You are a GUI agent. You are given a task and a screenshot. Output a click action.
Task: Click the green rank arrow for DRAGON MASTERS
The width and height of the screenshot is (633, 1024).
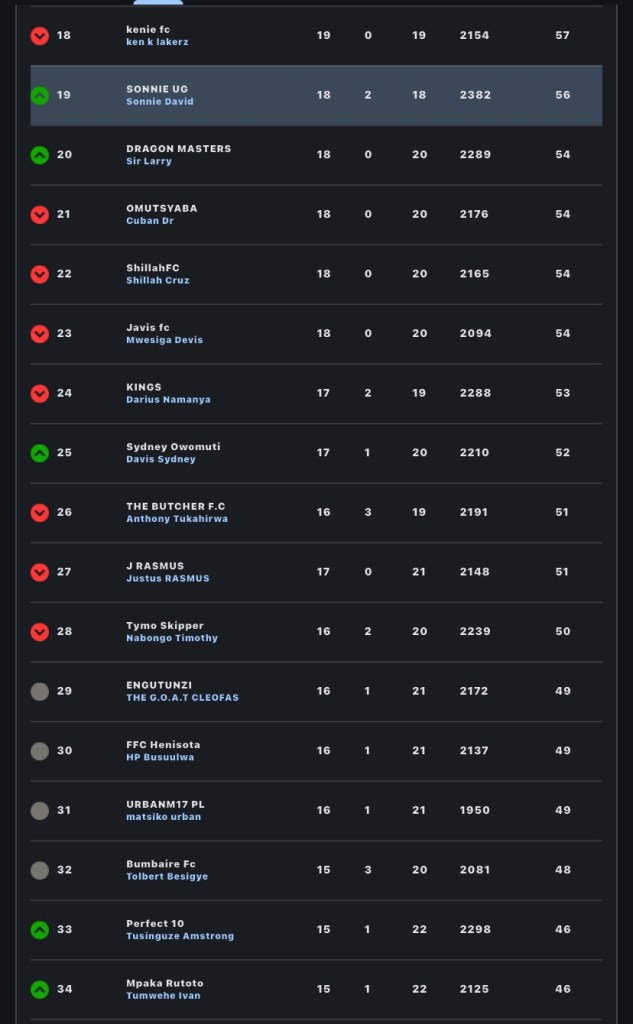40,155
